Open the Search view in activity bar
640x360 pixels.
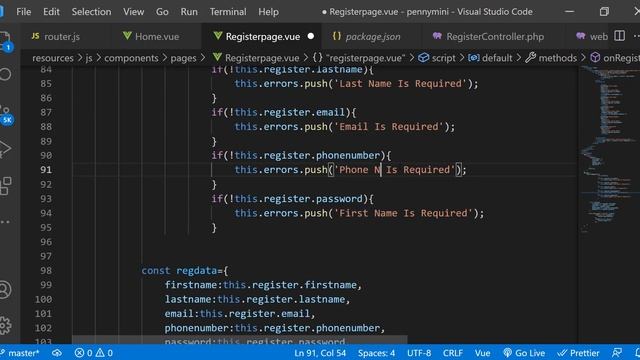(5, 74)
